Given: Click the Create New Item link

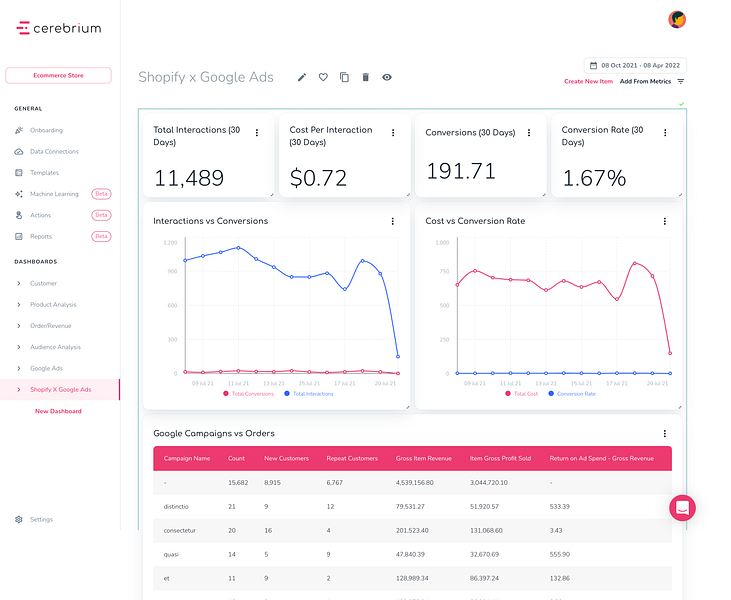Looking at the screenshot, I should click(588, 82).
